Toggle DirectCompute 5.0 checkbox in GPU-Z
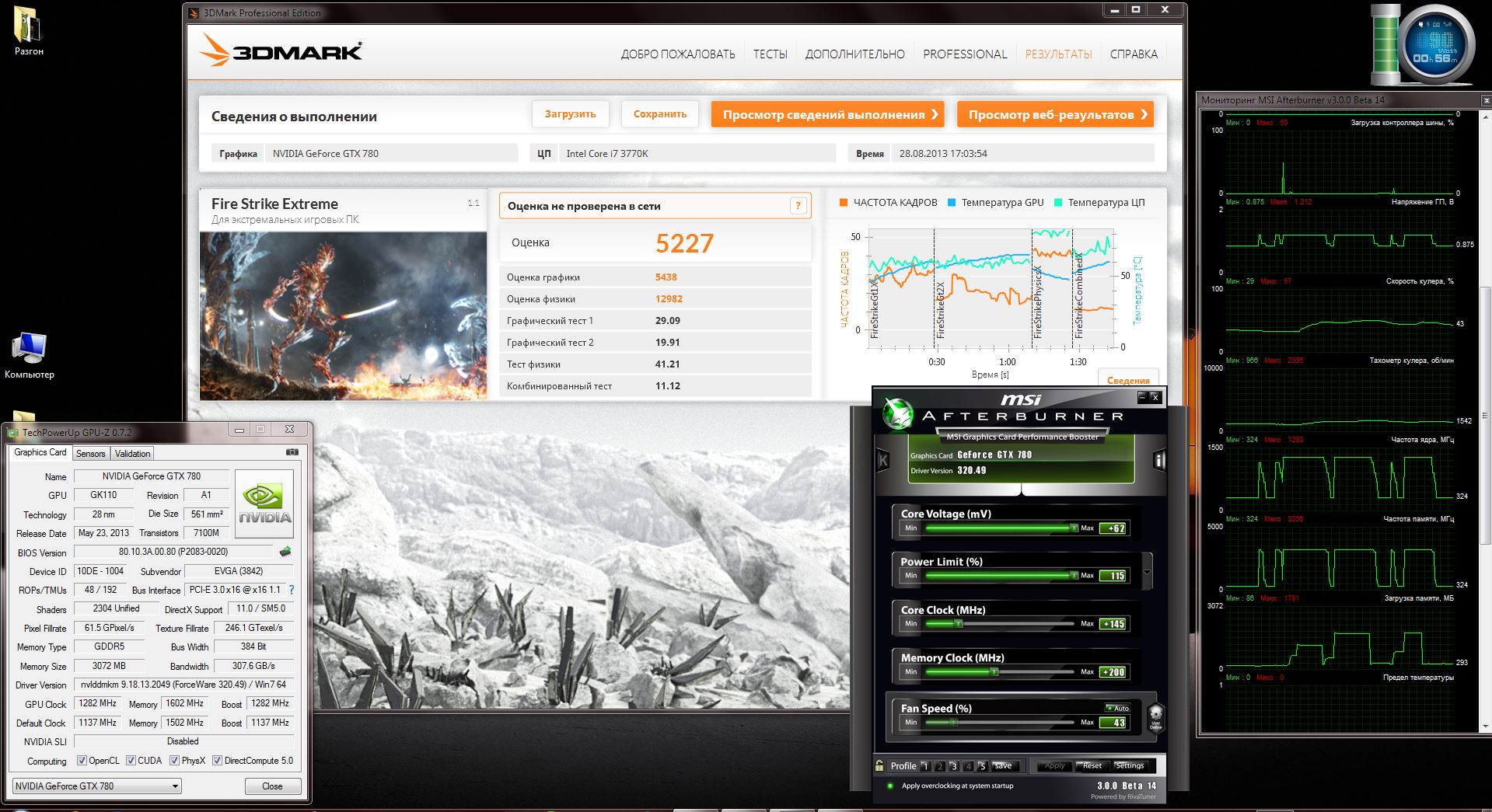Image resolution: width=1492 pixels, height=812 pixels. (217, 761)
